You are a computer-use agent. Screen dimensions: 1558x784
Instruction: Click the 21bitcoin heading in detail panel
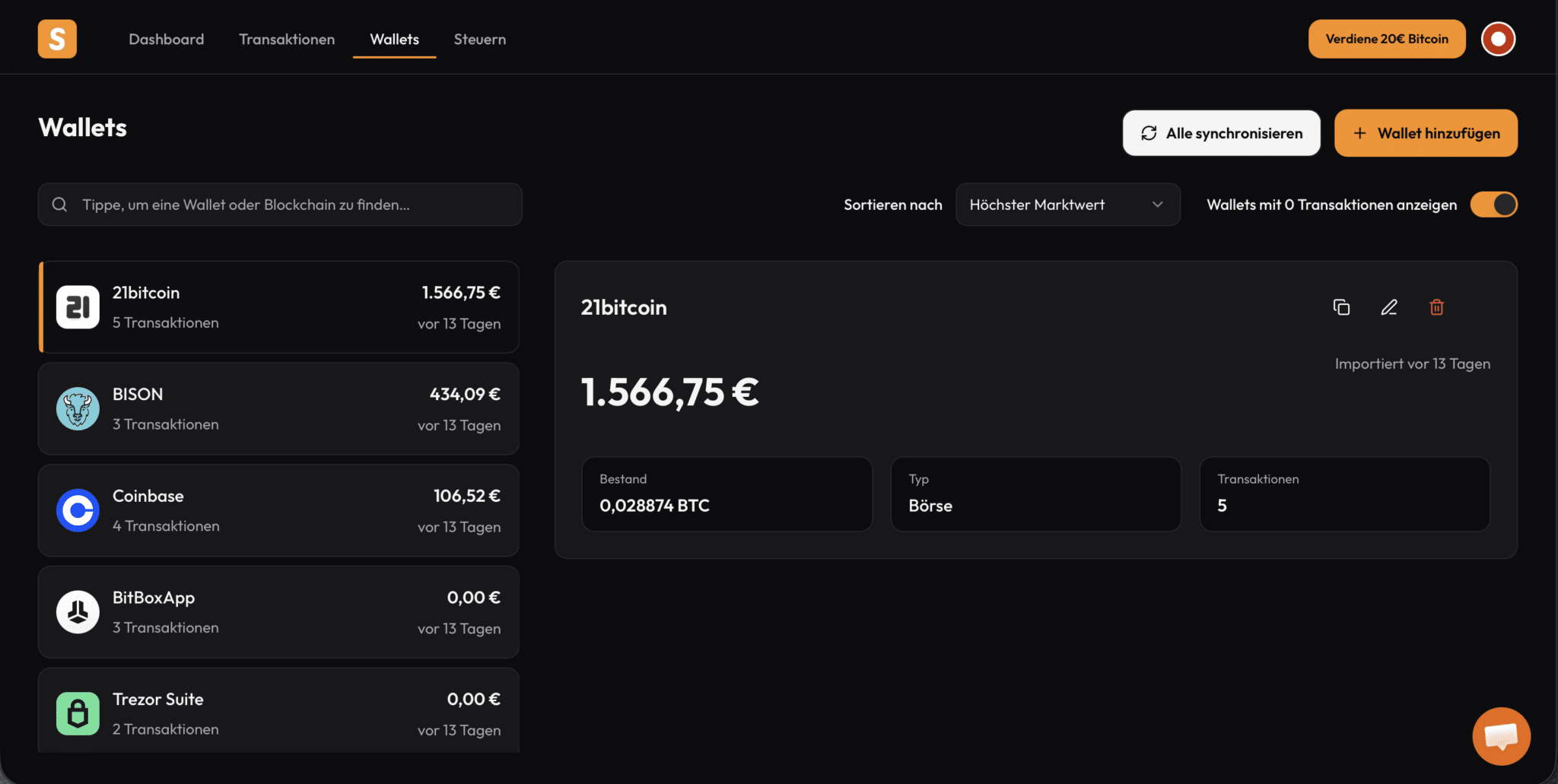(624, 307)
